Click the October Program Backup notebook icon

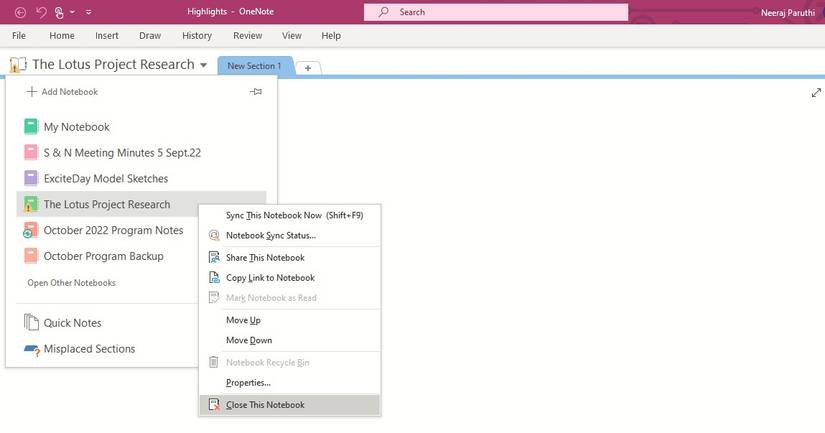coord(31,256)
